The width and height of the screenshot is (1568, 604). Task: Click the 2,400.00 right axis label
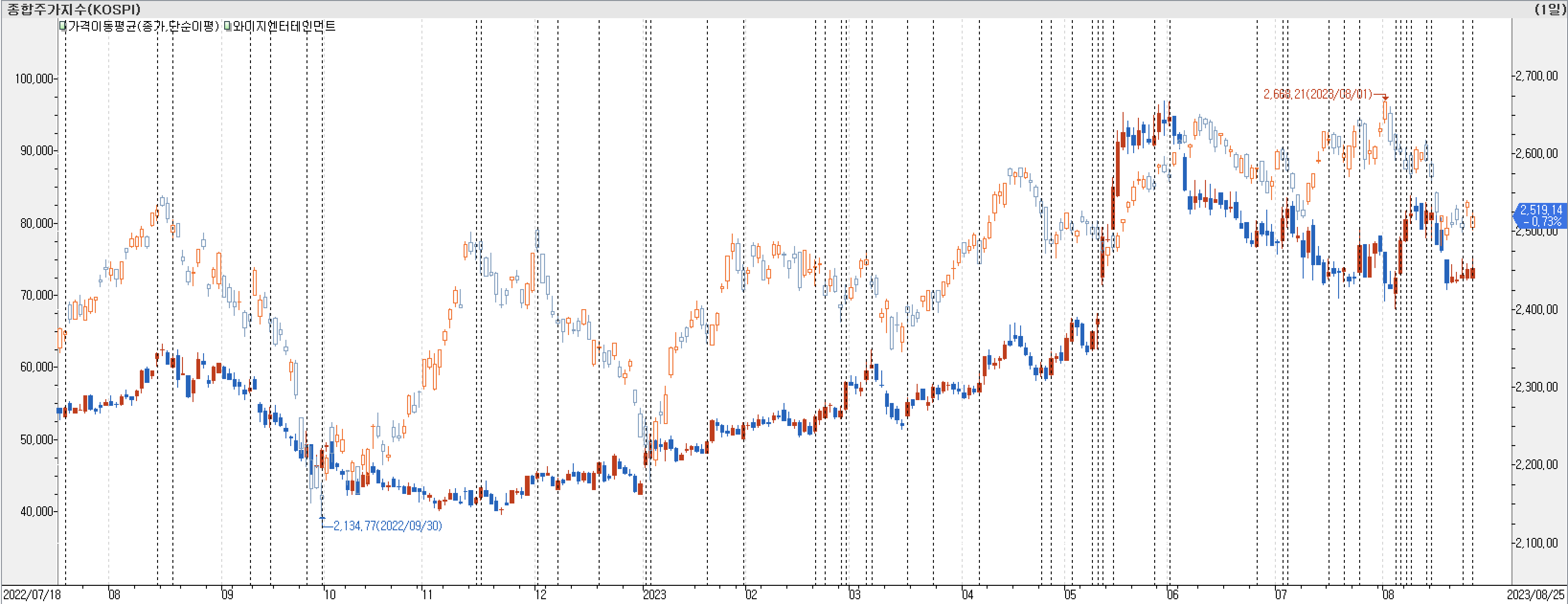point(1536,310)
